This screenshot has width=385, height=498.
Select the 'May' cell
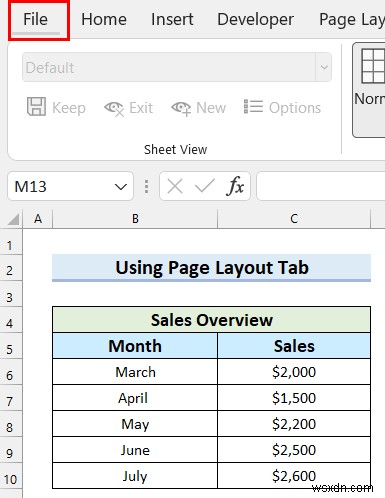(x=135, y=424)
